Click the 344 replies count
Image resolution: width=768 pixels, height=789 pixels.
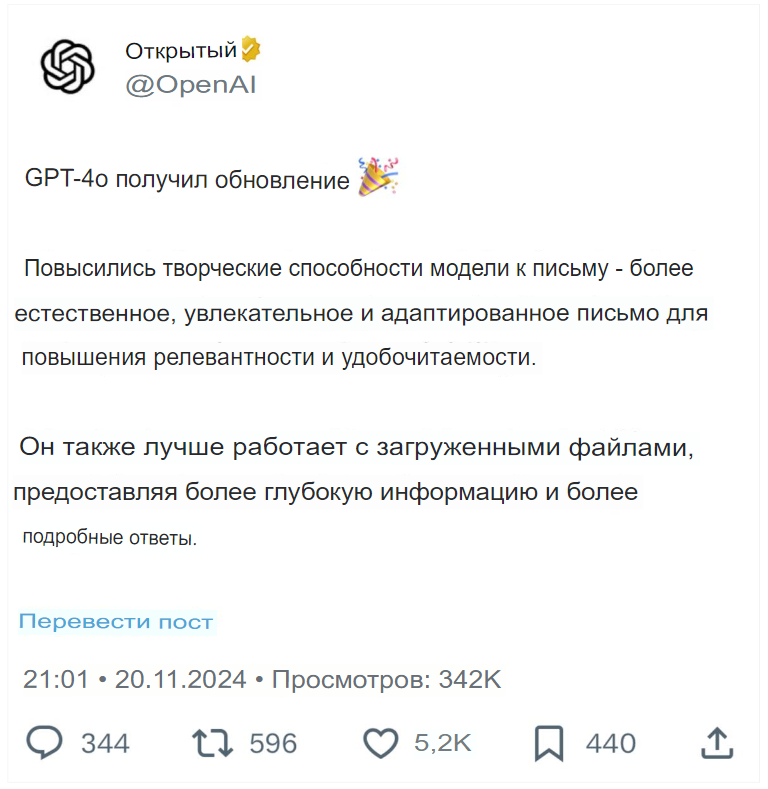(105, 743)
